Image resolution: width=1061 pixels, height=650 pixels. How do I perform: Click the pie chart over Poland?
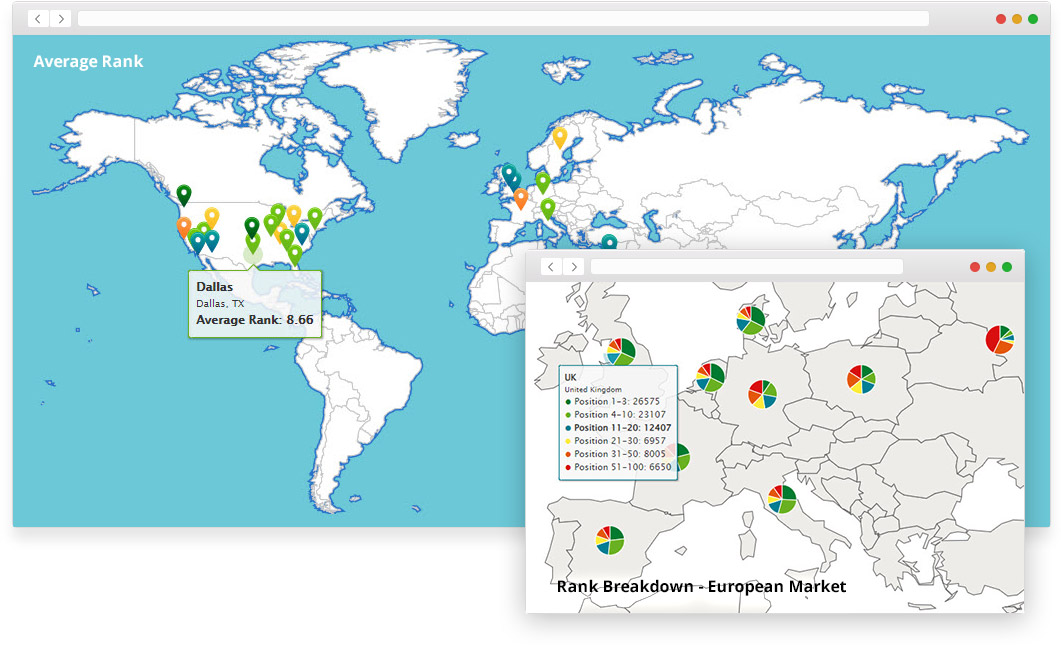pyautogui.click(x=861, y=379)
